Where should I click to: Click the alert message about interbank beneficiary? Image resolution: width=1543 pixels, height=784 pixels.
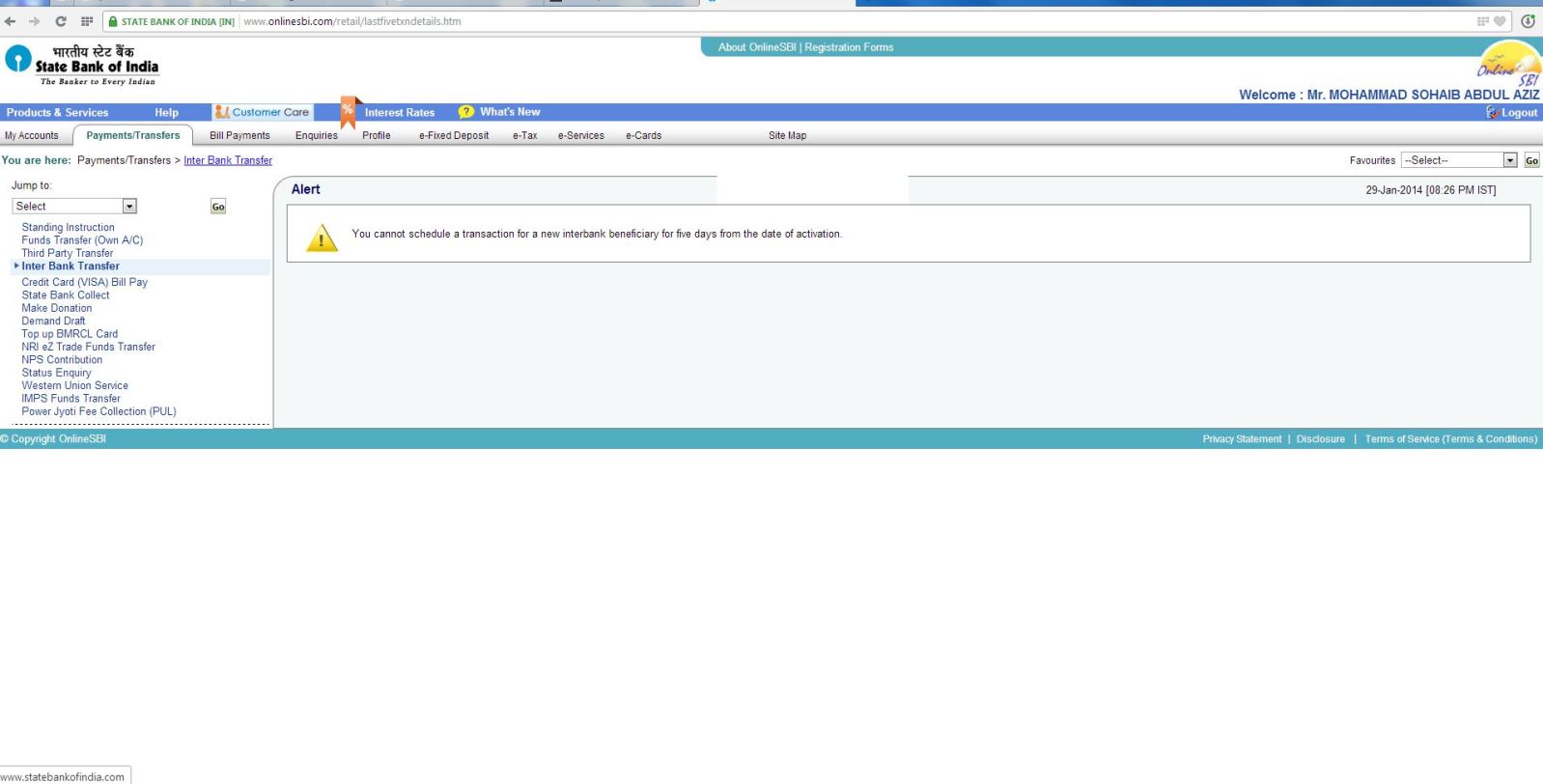[x=597, y=235]
